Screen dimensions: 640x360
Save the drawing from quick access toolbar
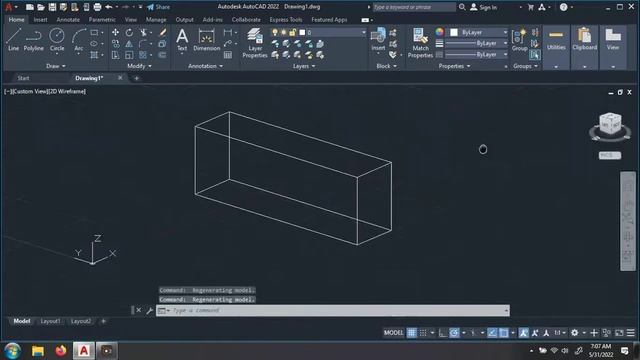click(52, 7)
